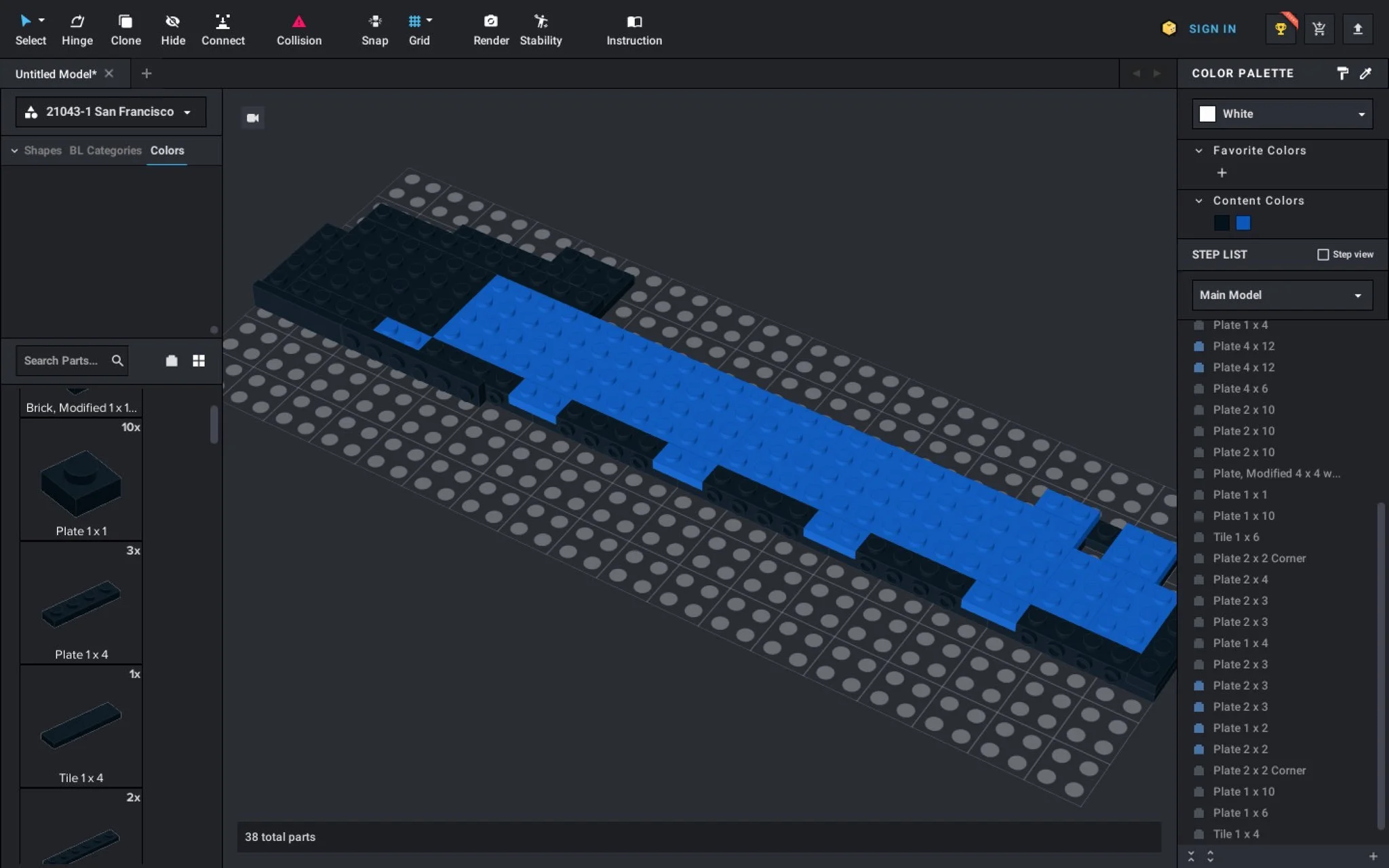Run the Stability check tool
This screenshot has width=1389, height=868.
[541, 30]
